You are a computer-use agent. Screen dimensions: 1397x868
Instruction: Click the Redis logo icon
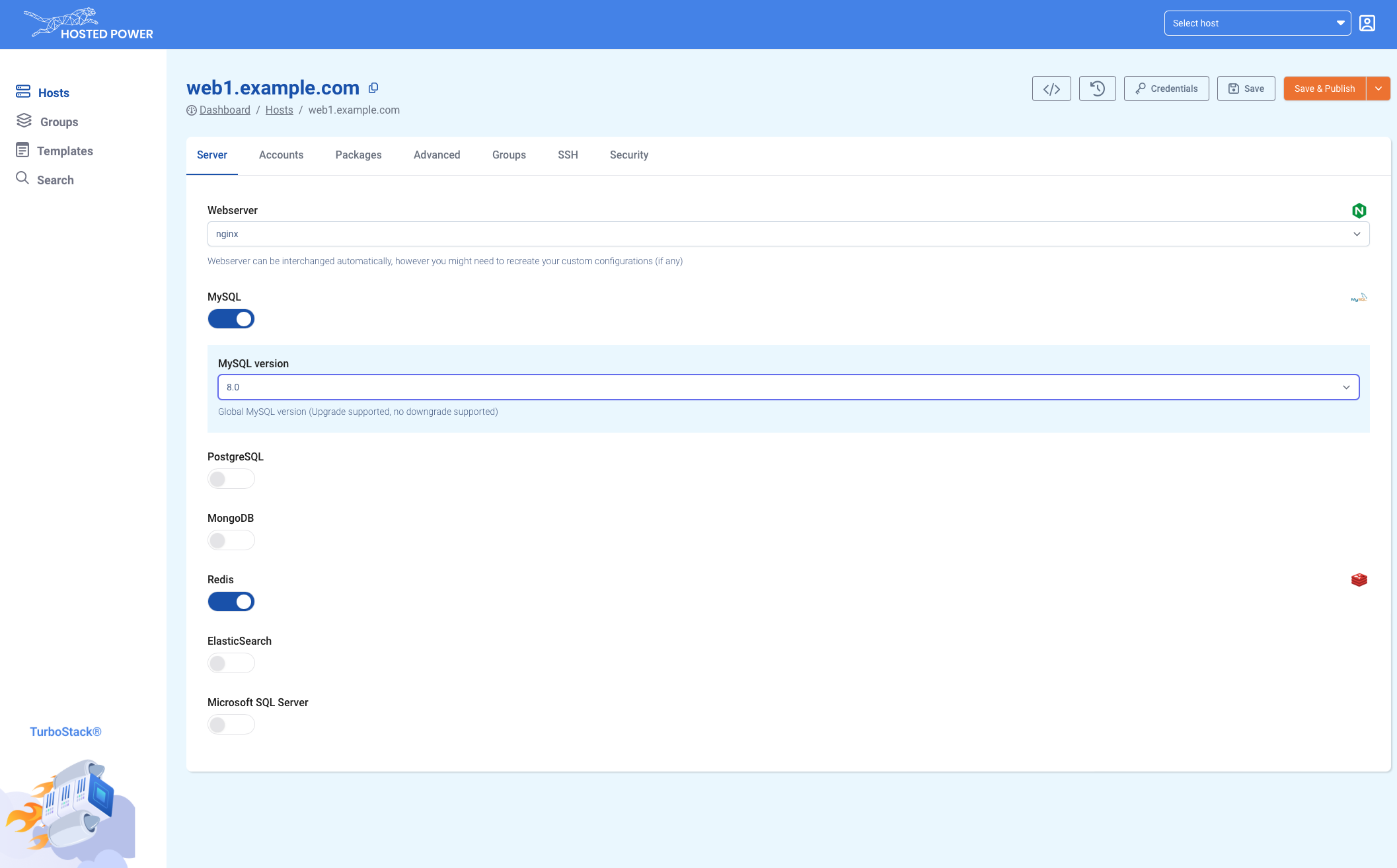[1359, 580]
